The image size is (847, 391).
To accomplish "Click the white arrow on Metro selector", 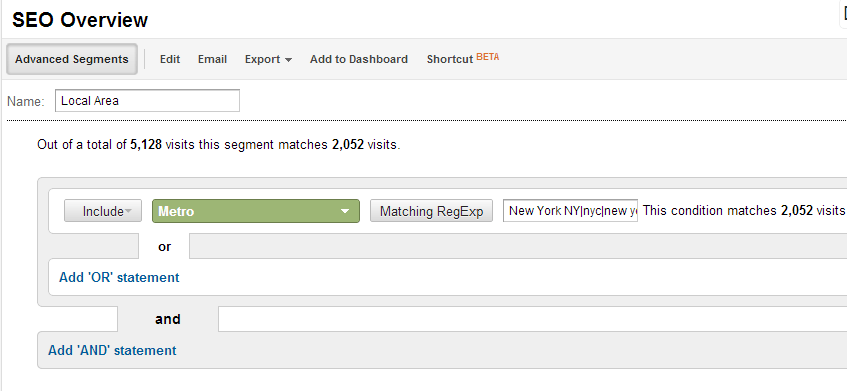I will coord(345,212).
